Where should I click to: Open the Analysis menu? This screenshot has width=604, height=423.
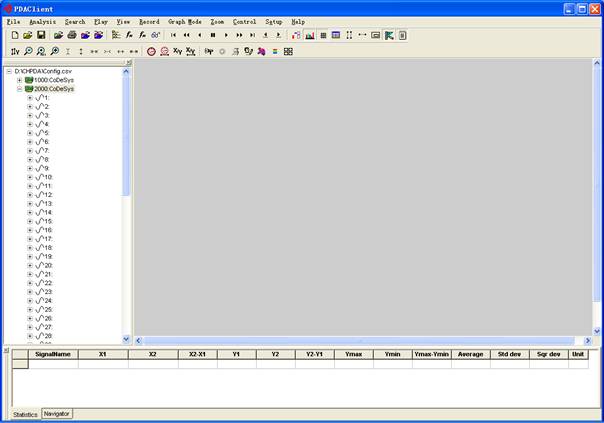pyautogui.click(x=43, y=21)
